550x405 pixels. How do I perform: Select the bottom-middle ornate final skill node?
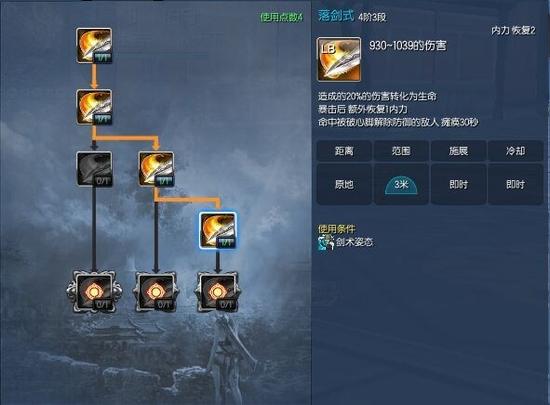click(156, 292)
